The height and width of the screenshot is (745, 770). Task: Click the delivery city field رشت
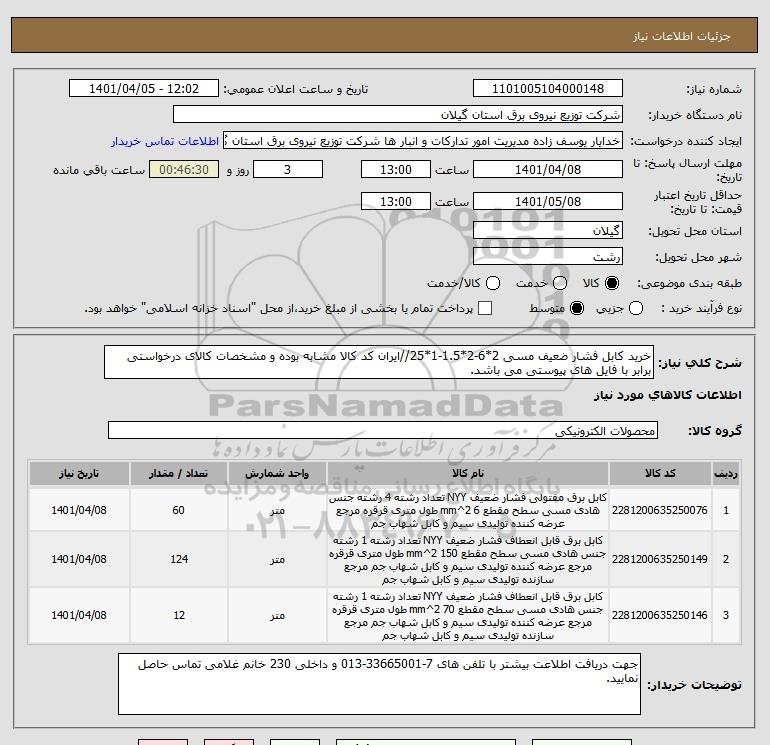[x=548, y=256]
